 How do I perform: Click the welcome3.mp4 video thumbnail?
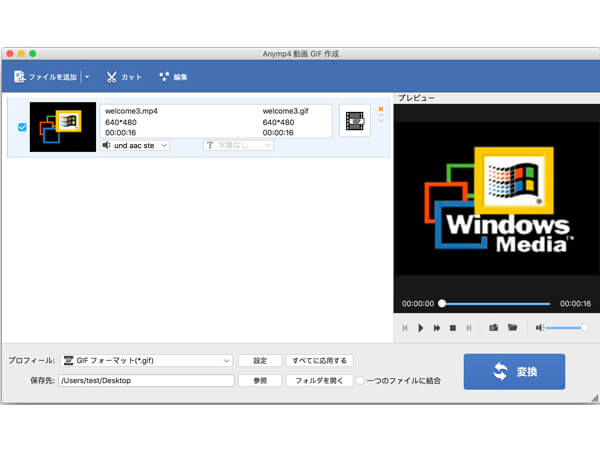point(63,127)
